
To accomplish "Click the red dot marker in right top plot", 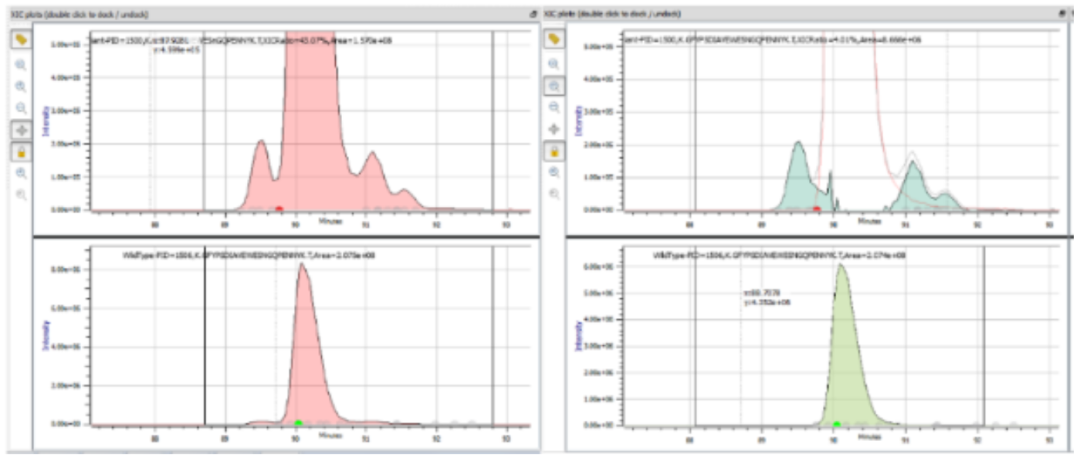I will coord(816,208).
